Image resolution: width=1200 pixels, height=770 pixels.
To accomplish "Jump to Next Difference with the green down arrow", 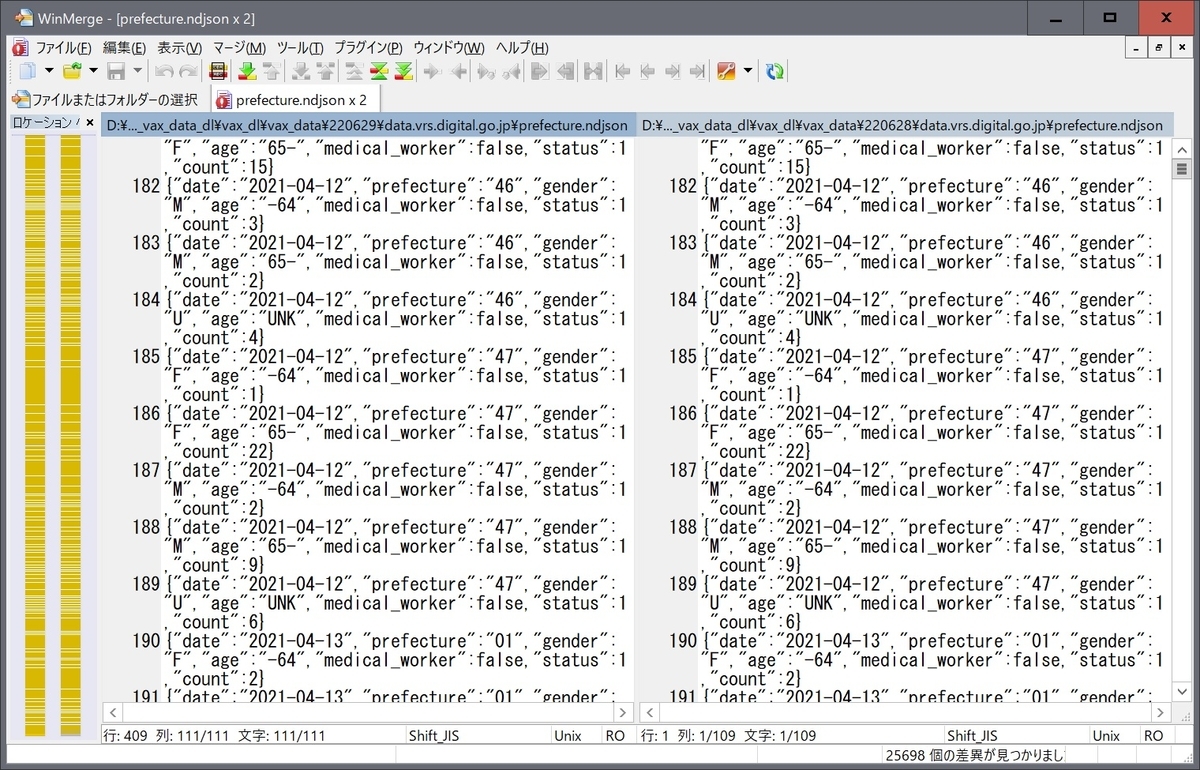I will pyautogui.click(x=246, y=71).
